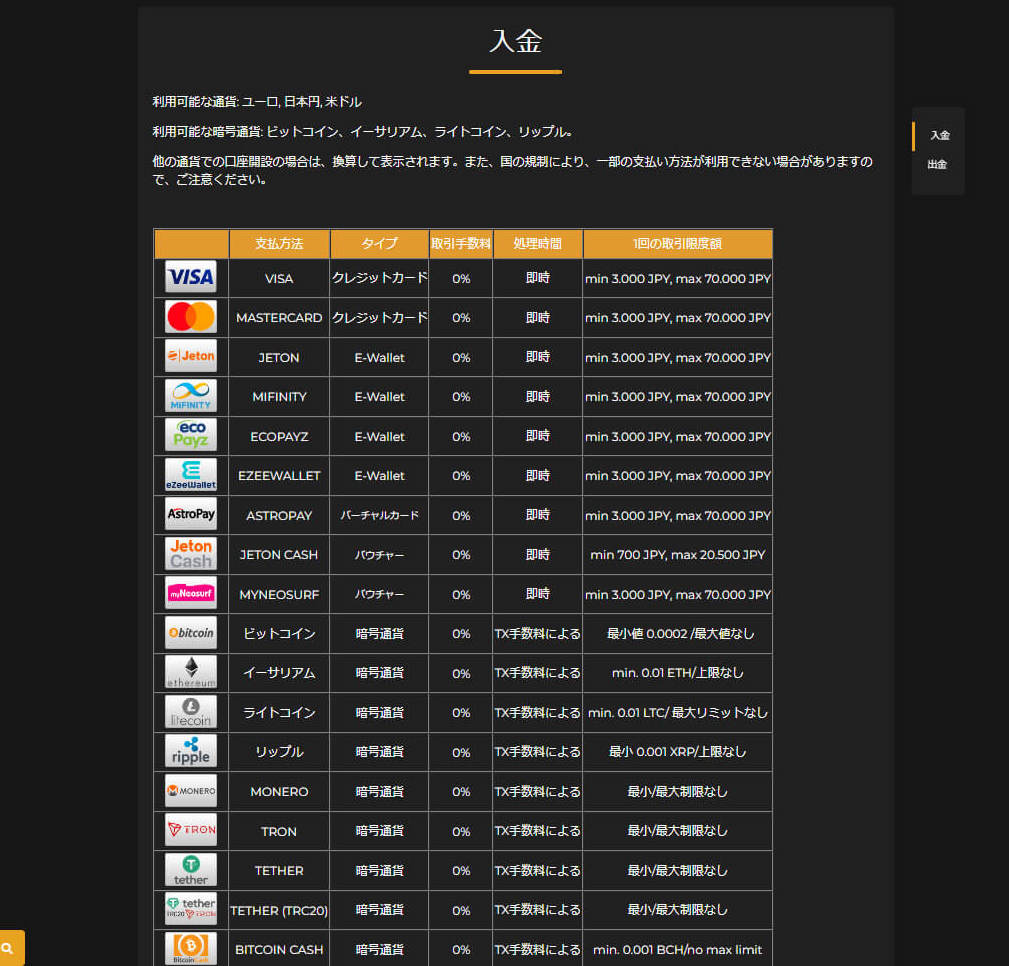Click the 1回の取引限度額 column header
This screenshot has height=966, width=1009.
[677, 243]
